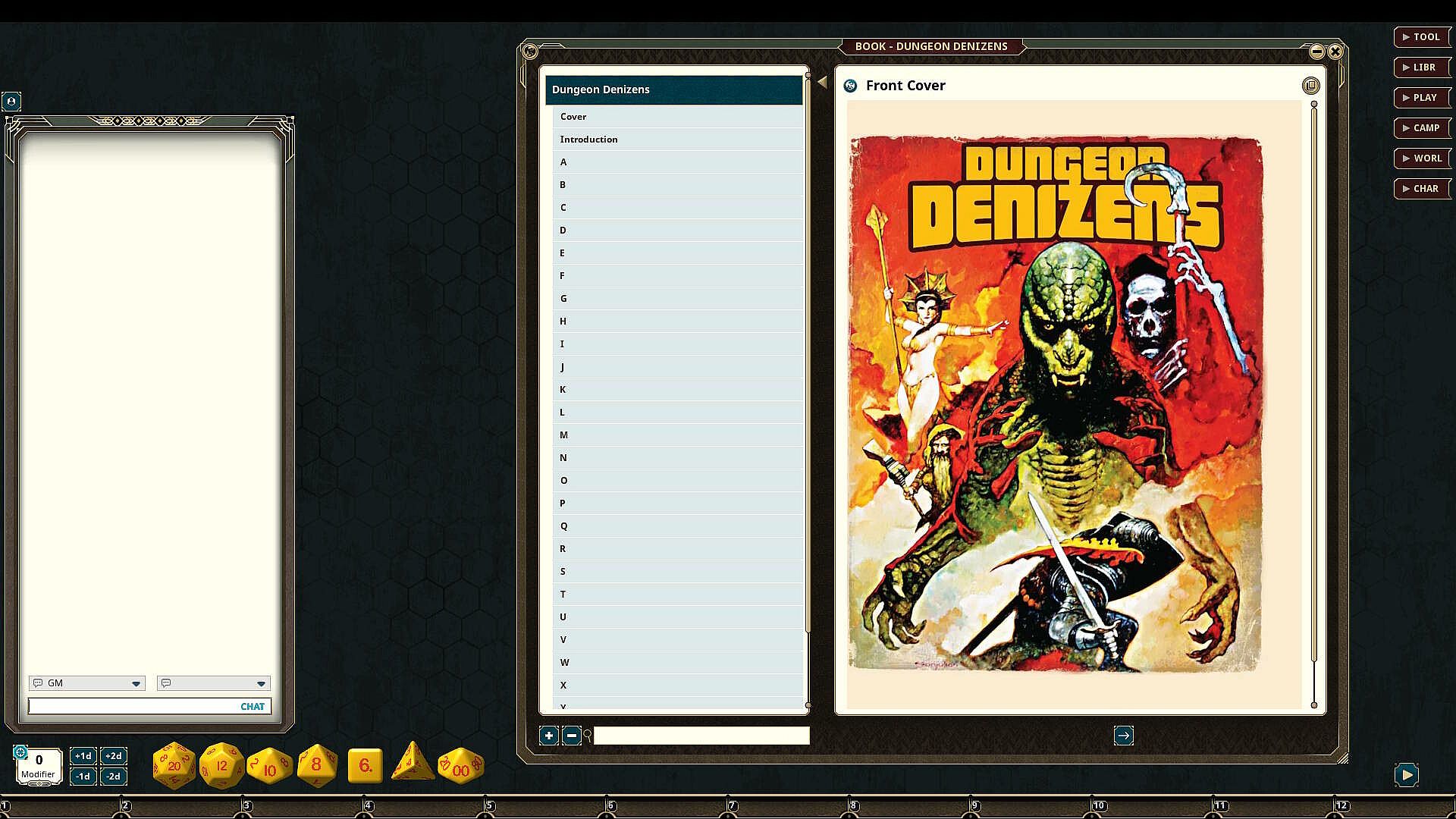The width and height of the screenshot is (1456, 819).
Task: Toggle the -2d modifier button
Action: [113, 776]
